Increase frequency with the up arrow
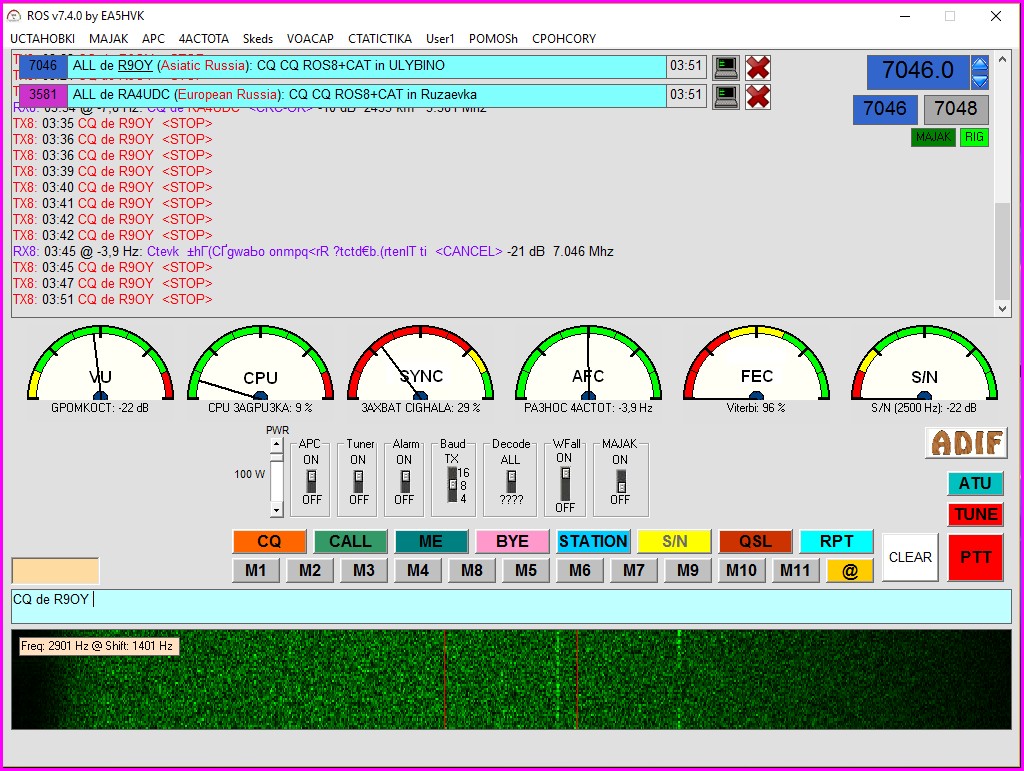This screenshot has height=771, width=1024. [980, 65]
